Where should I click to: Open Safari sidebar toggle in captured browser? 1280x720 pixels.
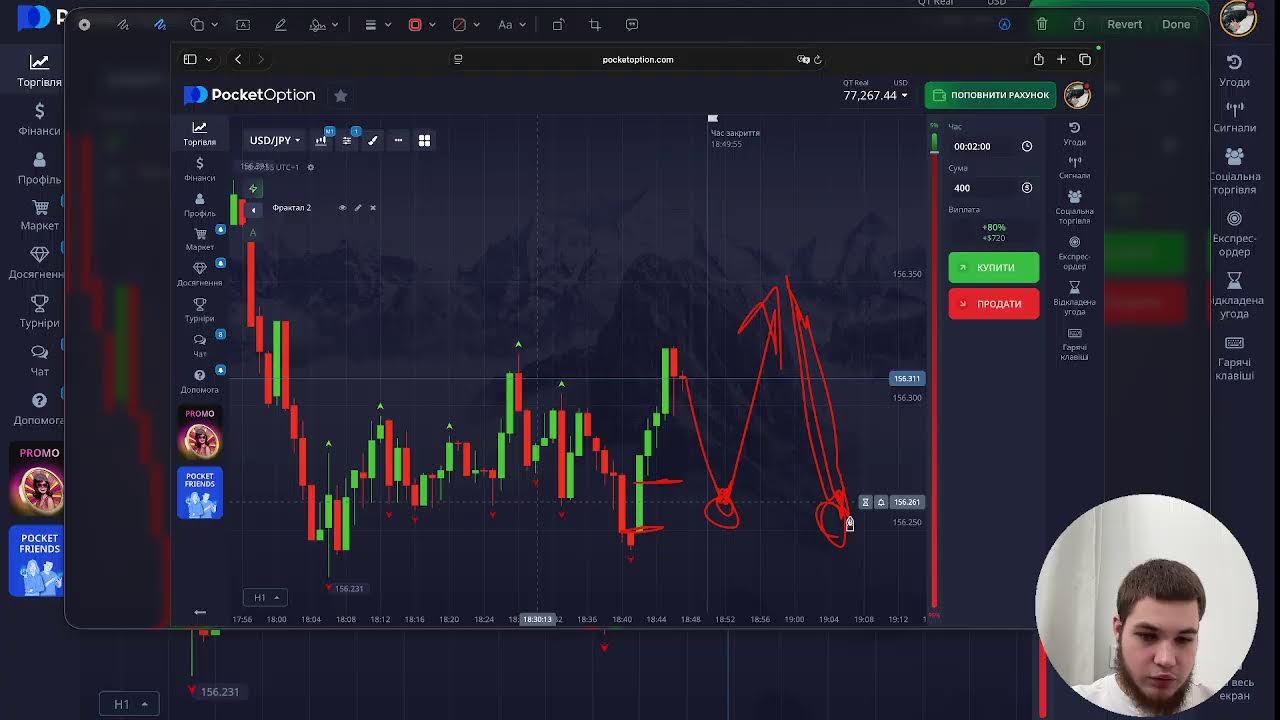click(x=190, y=59)
